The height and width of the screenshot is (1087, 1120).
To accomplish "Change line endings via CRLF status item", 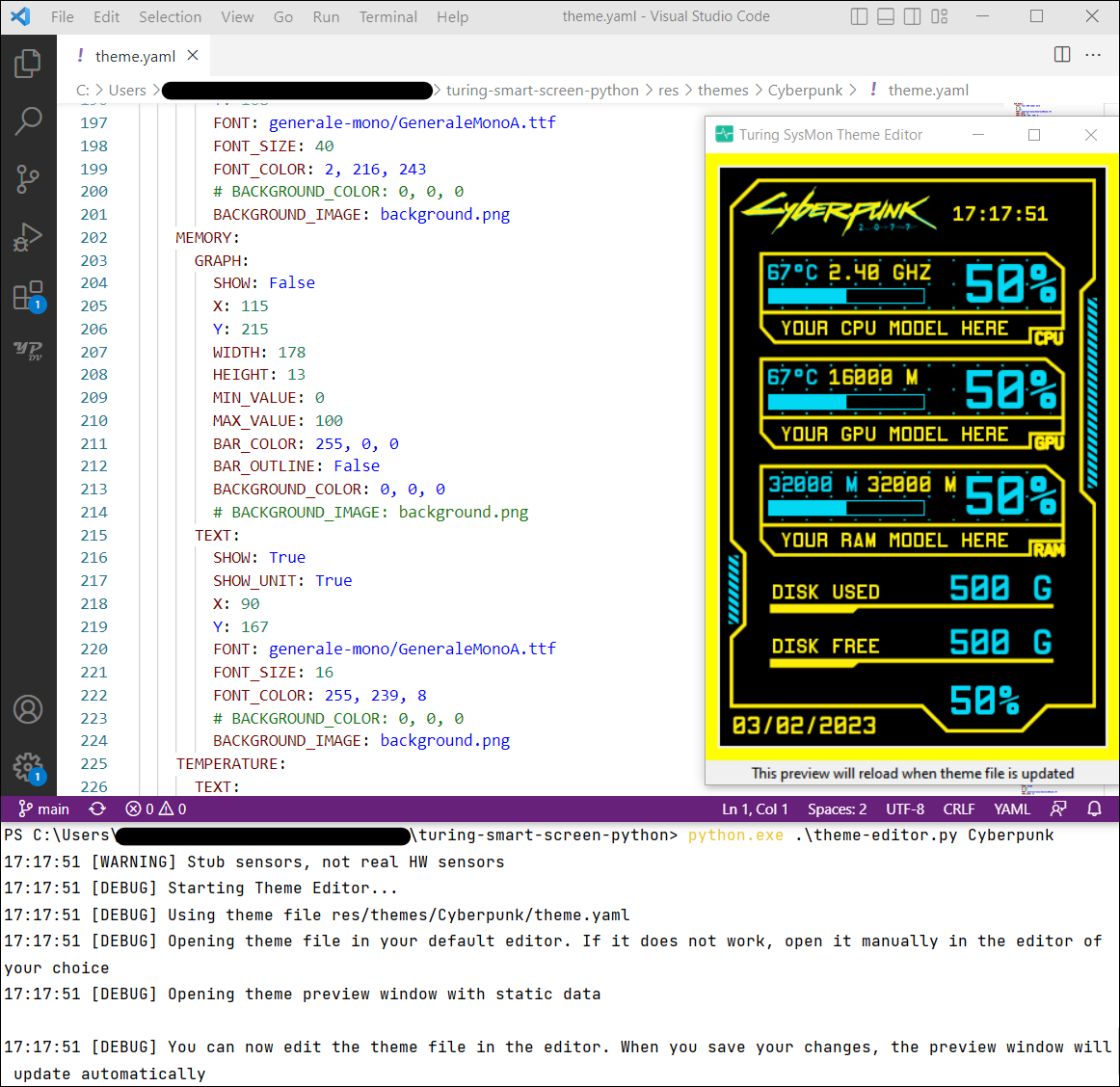I will [x=959, y=809].
